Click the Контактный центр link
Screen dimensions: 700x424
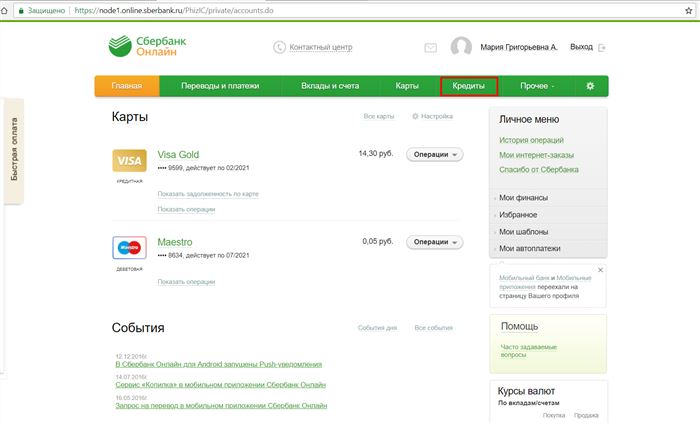321,47
